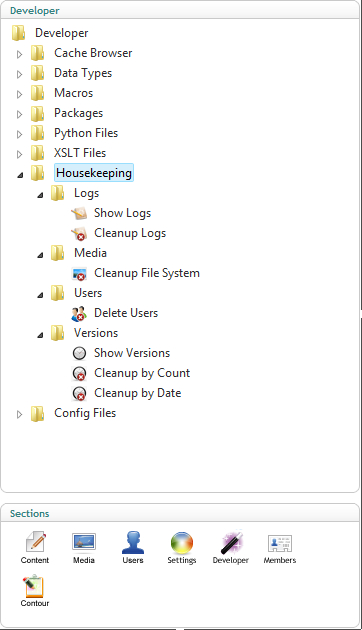Select the Show Logs tree item

(x=123, y=213)
